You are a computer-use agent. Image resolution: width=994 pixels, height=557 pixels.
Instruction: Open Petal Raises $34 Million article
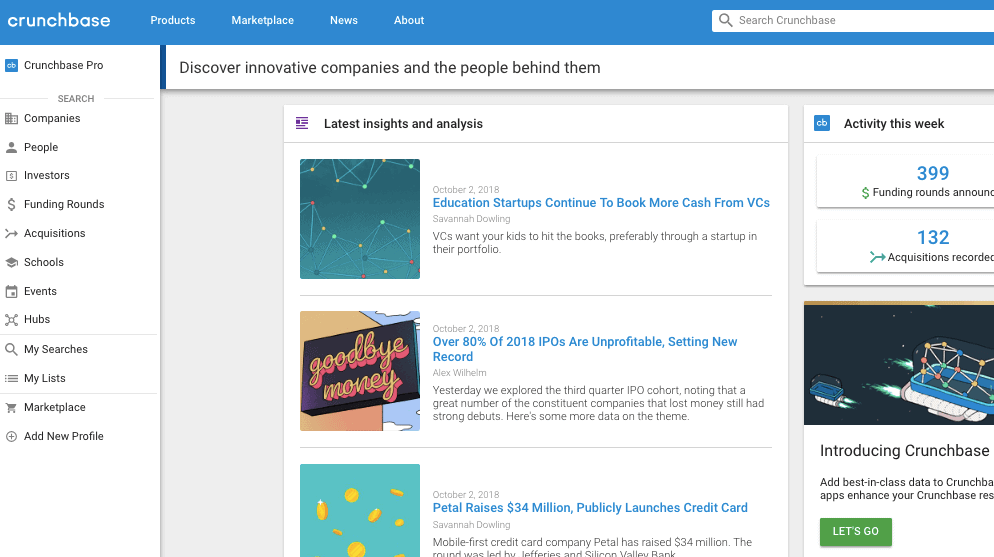(x=590, y=508)
